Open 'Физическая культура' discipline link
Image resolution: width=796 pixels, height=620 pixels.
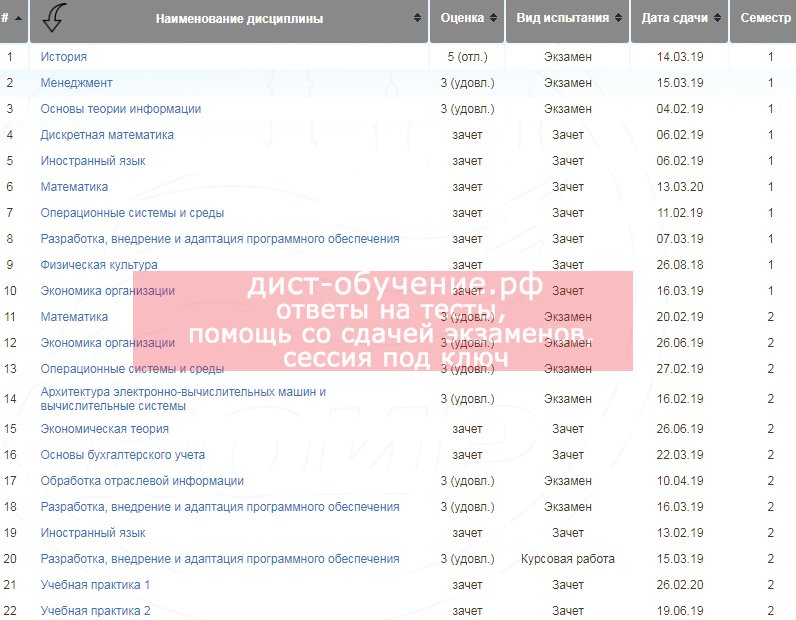coord(98,265)
